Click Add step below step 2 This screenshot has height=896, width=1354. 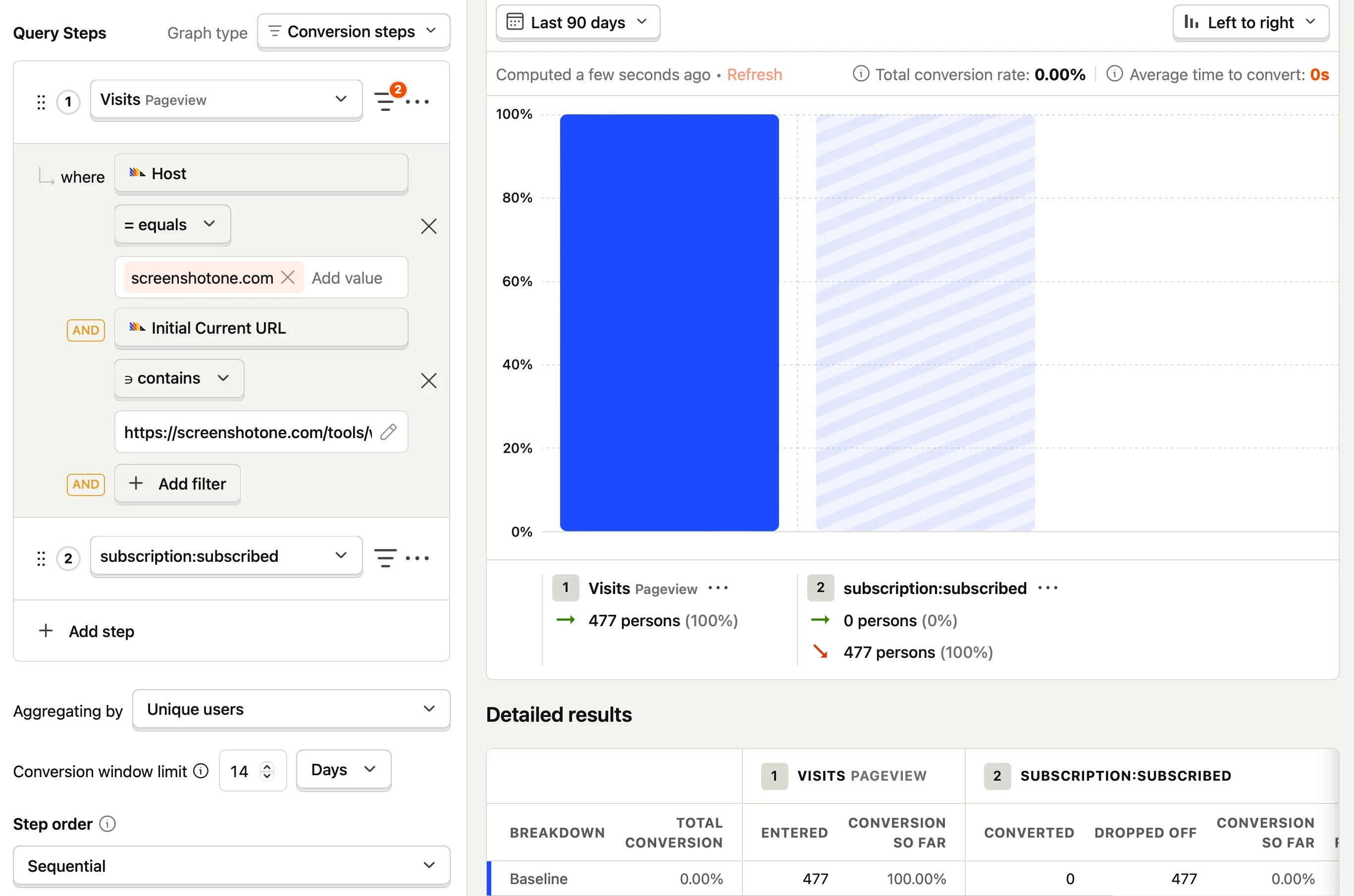(x=86, y=631)
